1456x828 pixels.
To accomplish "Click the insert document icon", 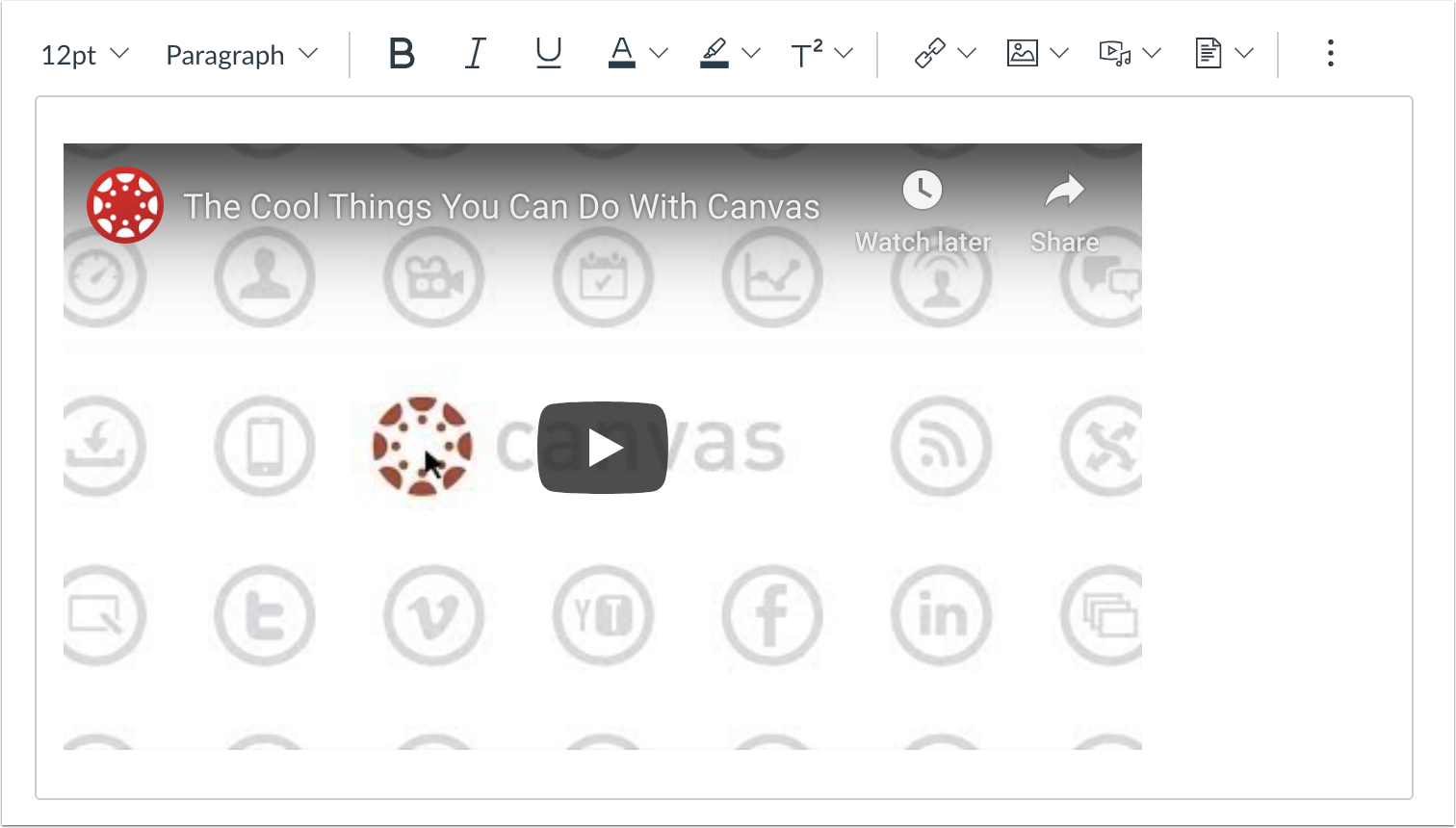I will pos(1208,54).
